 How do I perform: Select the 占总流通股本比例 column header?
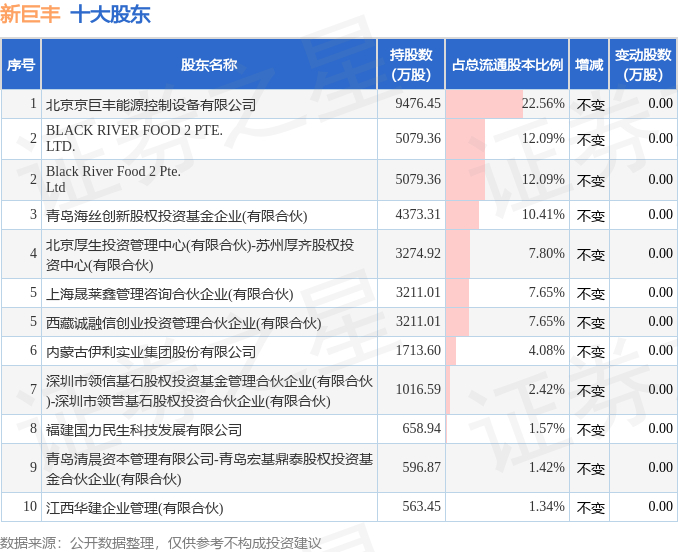tap(507, 65)
